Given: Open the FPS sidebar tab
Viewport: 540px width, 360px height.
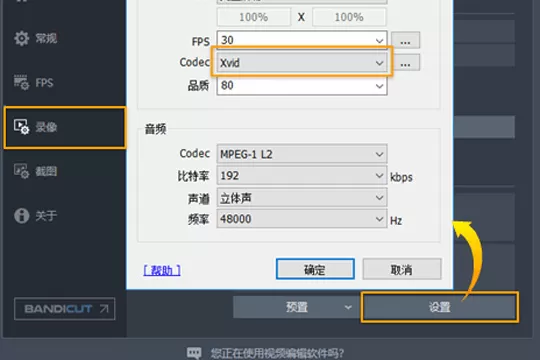Looking at the screenshot, I should 65,83.
